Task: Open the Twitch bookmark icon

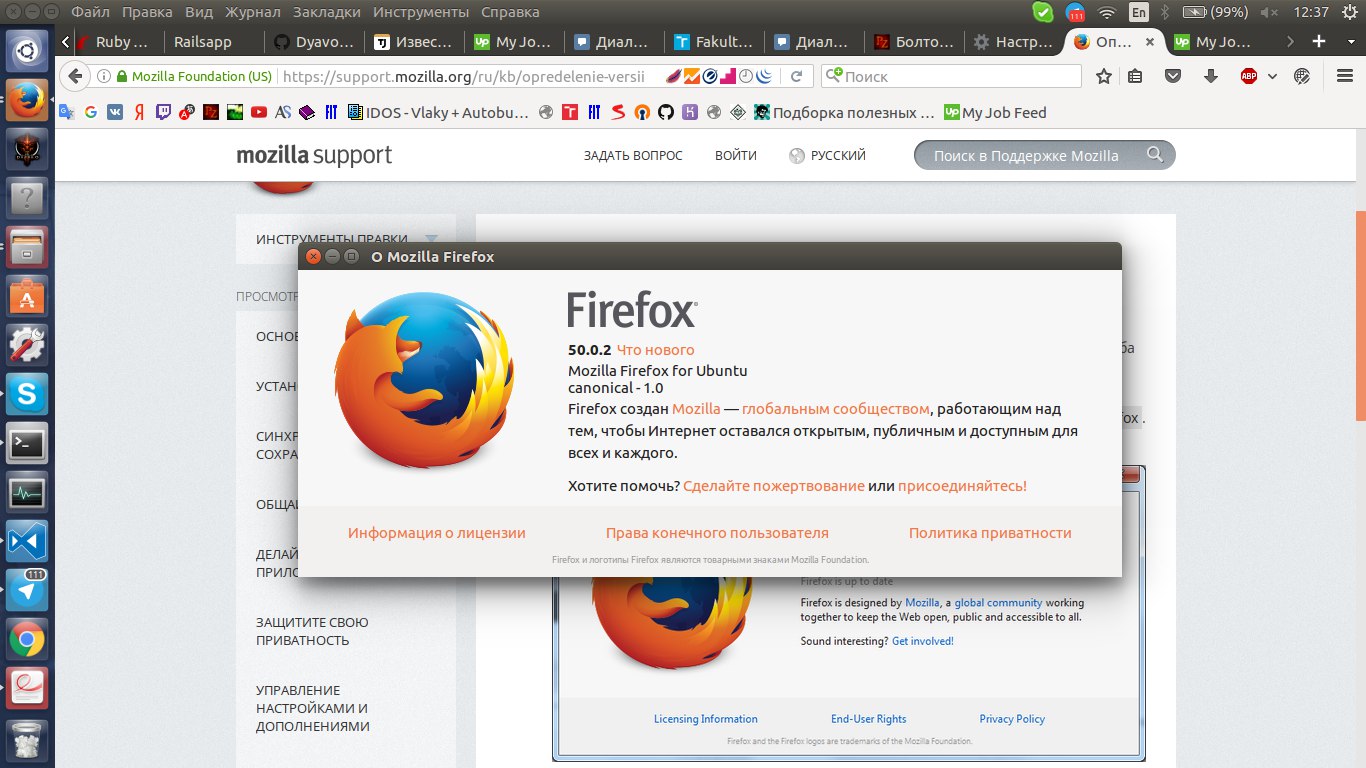Action: (163, 113)
